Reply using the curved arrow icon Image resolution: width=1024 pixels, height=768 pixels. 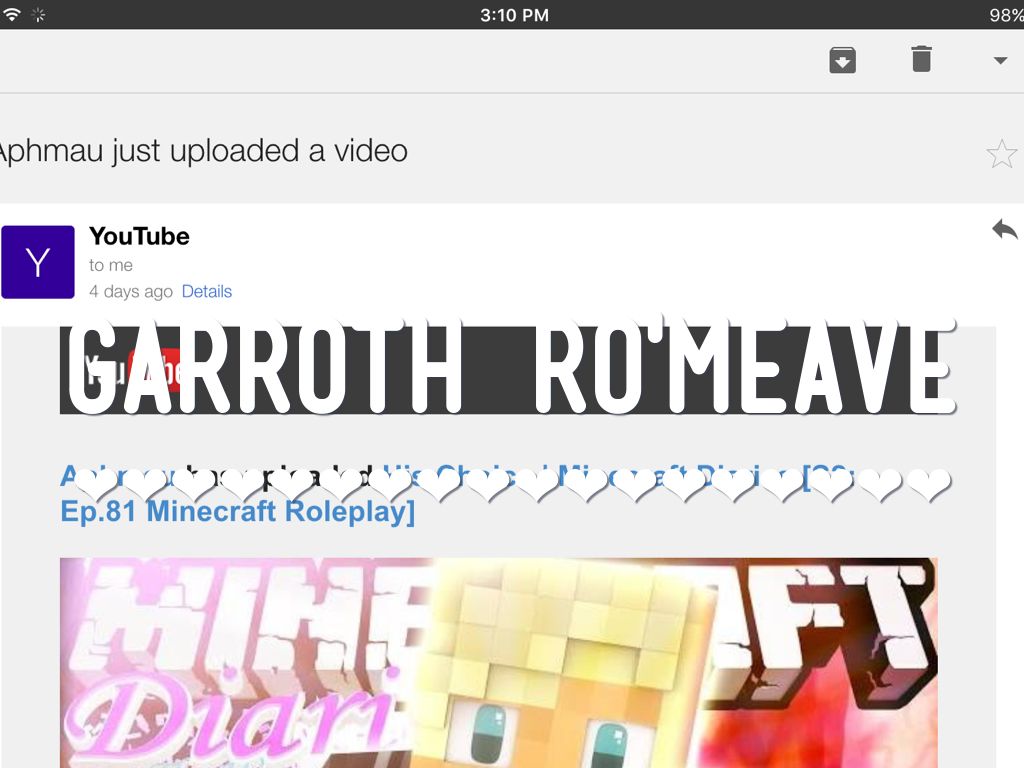click(1004, 230)
